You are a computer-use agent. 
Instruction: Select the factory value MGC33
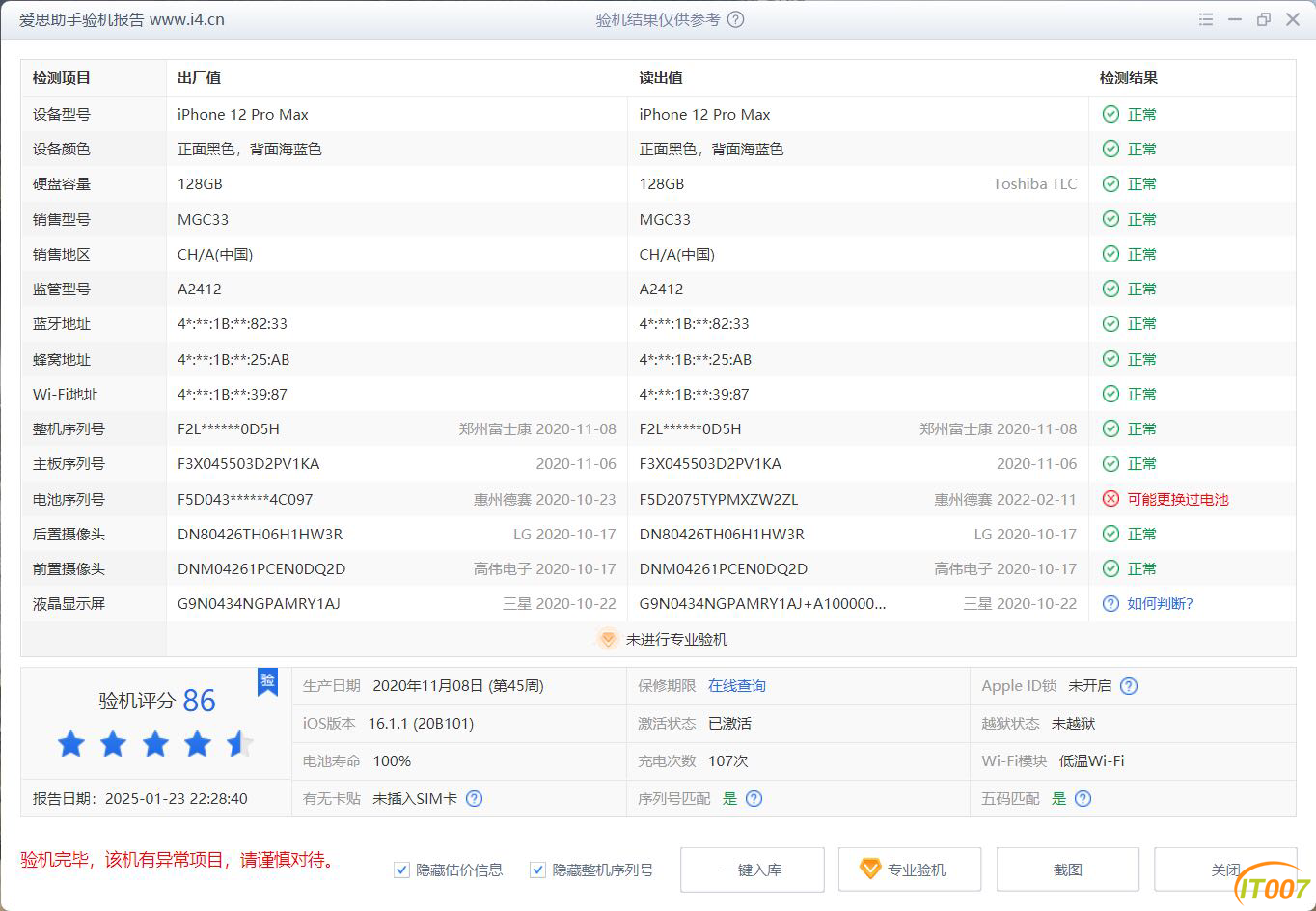coord(204,219)
